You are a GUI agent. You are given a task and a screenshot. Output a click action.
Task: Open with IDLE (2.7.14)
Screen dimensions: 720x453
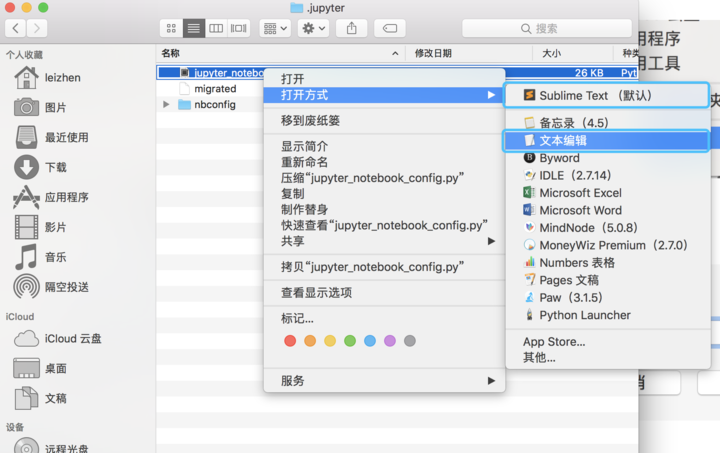coord(608,175)
